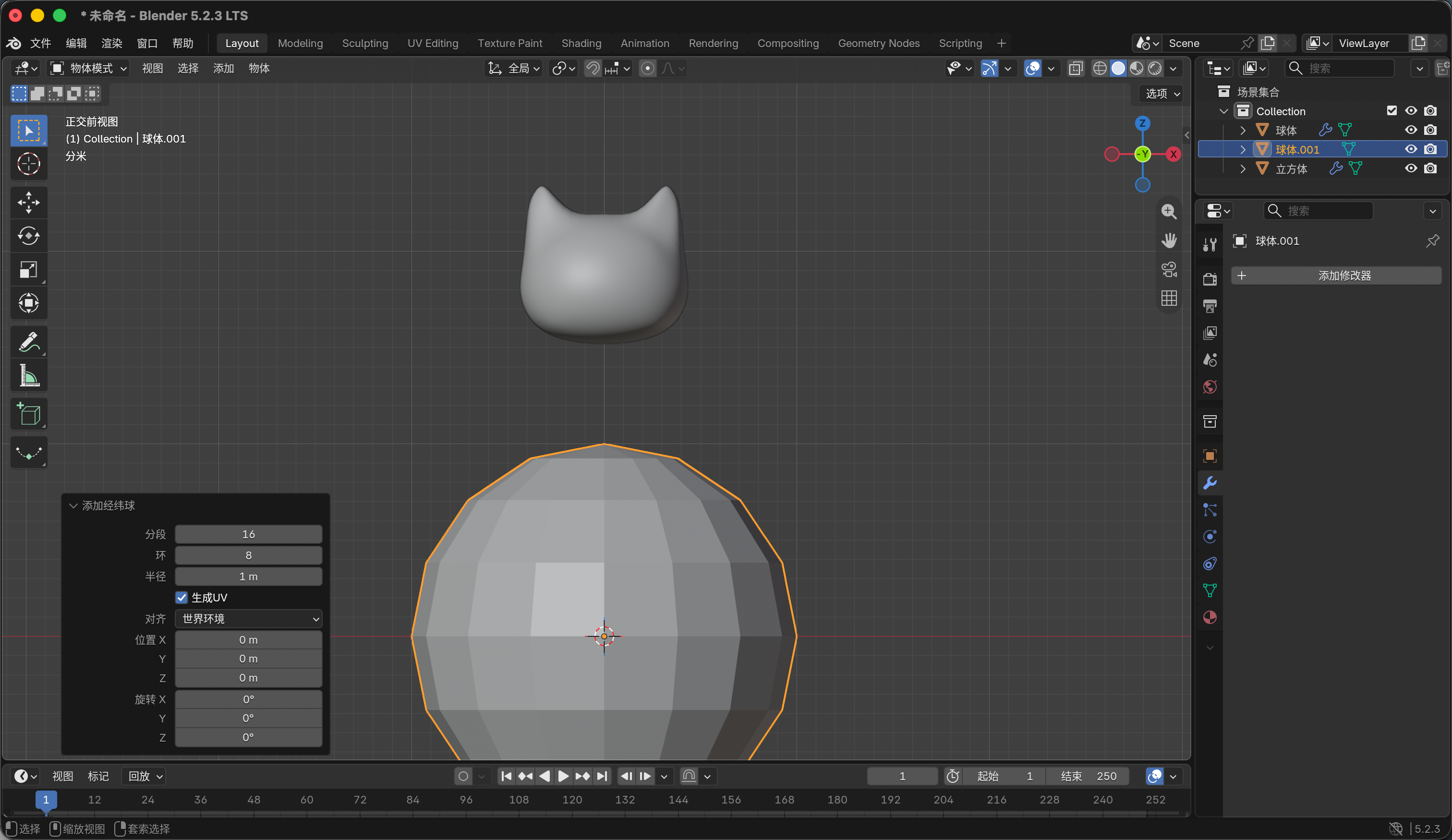1452x840 pixels.
Task: Collapse the 添加经纬球 operator panel
Action: tap(73, 505)
